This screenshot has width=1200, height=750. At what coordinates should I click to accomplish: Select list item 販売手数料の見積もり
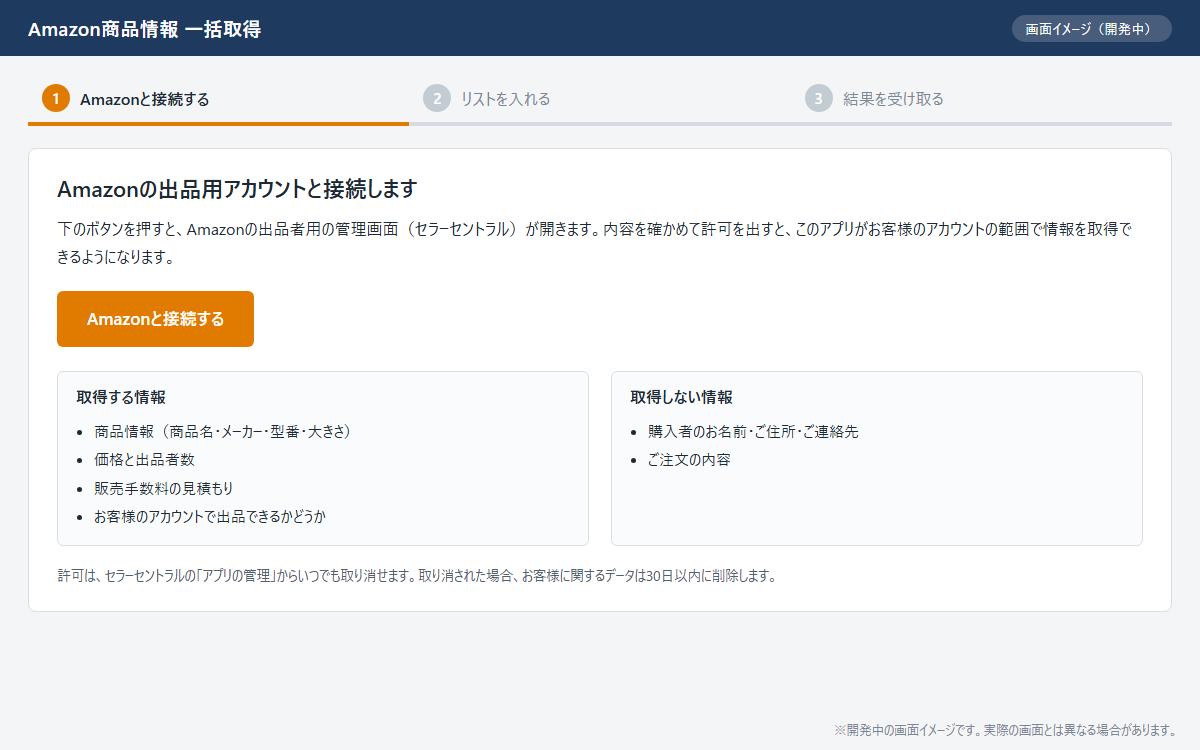click(x=164, y=488)
